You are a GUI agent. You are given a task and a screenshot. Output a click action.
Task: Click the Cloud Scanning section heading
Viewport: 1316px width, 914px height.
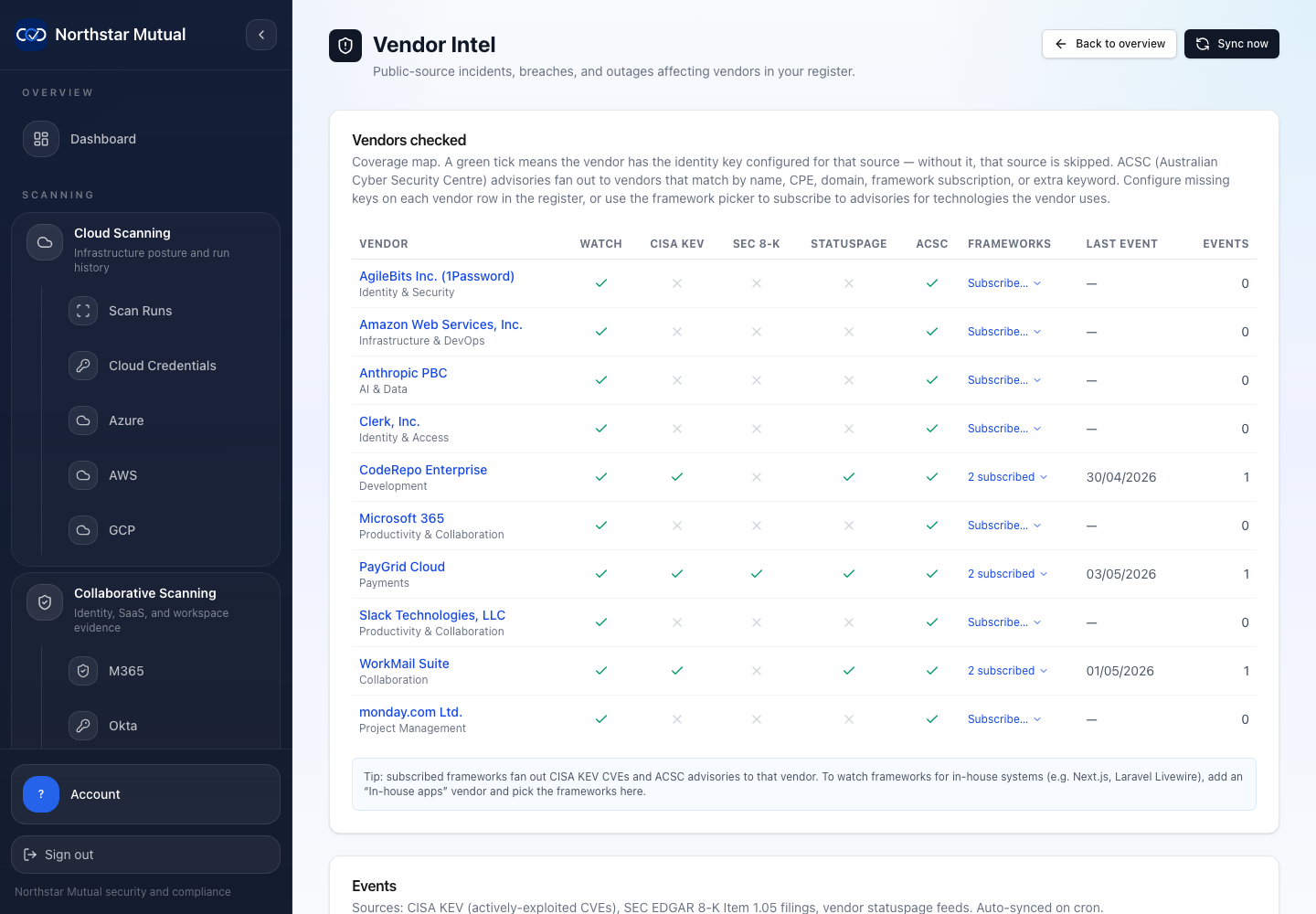[x=122, y=233]
